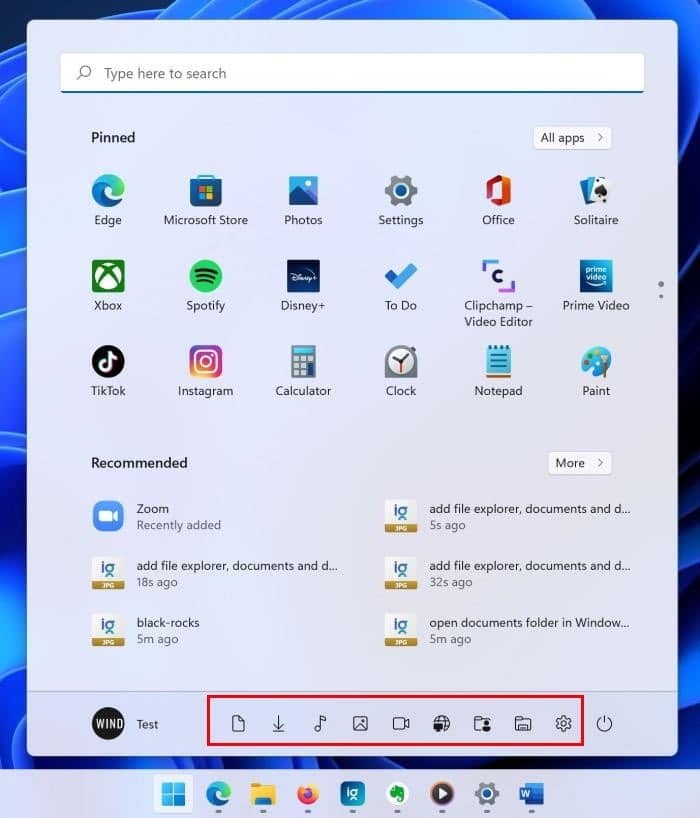Click the search box

(x=352, y=73)
